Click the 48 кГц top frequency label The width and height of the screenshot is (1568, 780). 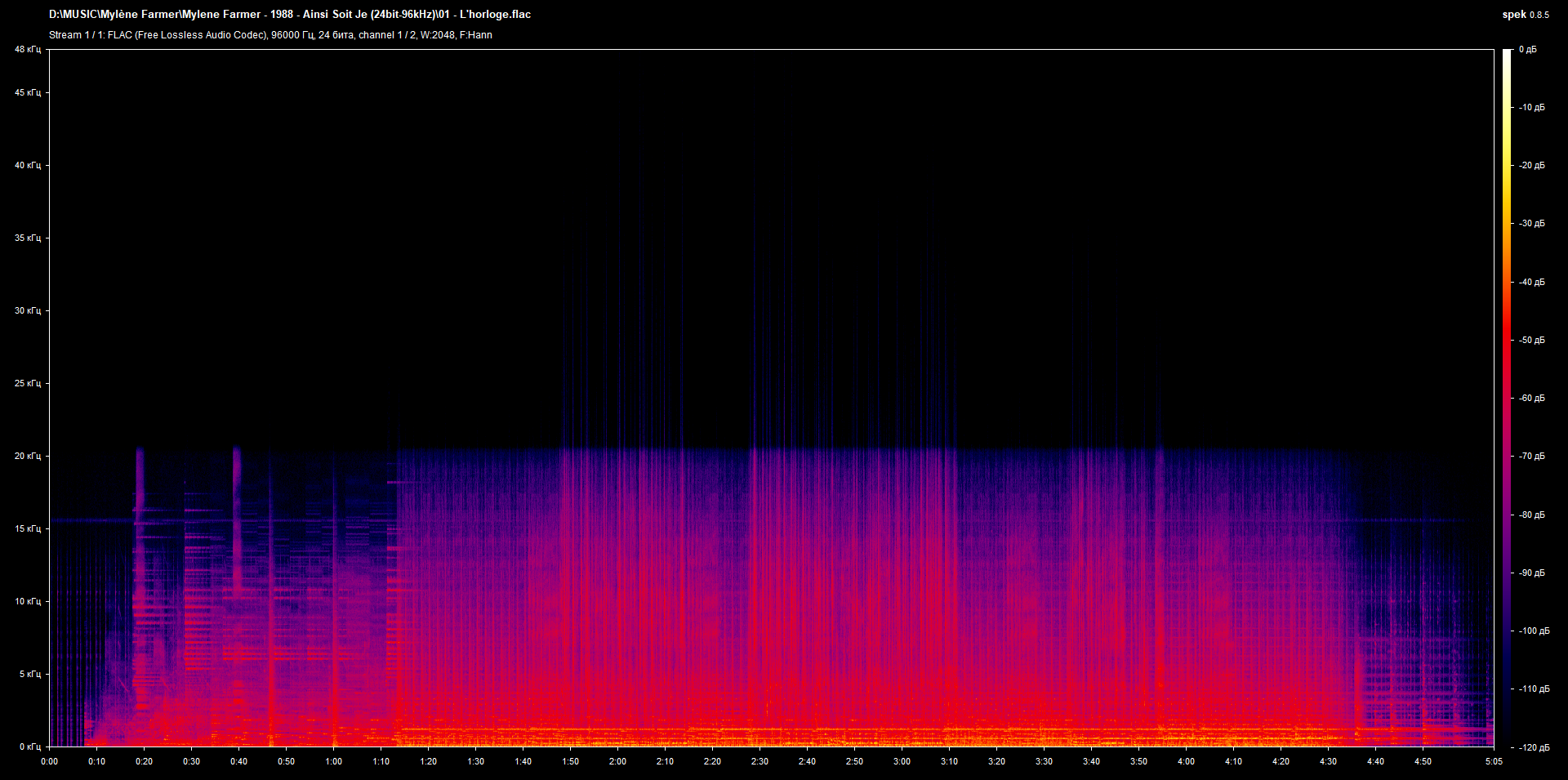28,49
